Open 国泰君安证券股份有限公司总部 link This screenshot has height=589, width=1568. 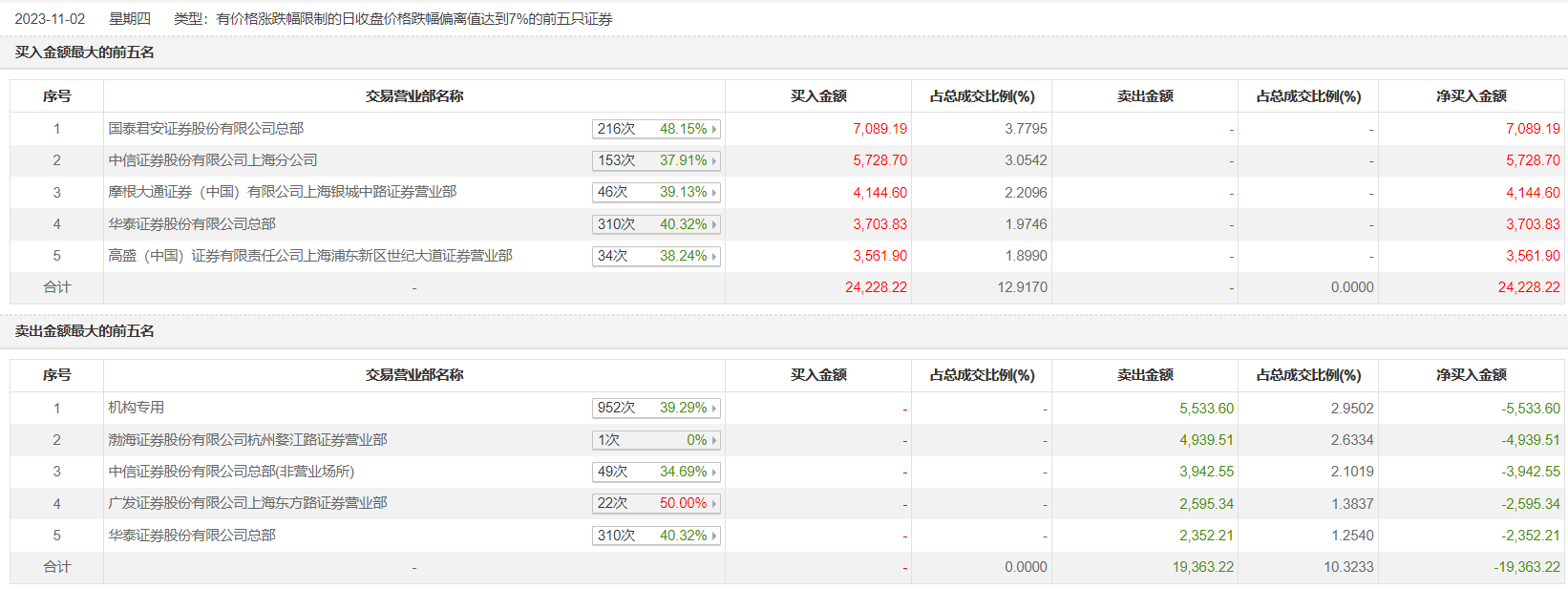(206, 129)
